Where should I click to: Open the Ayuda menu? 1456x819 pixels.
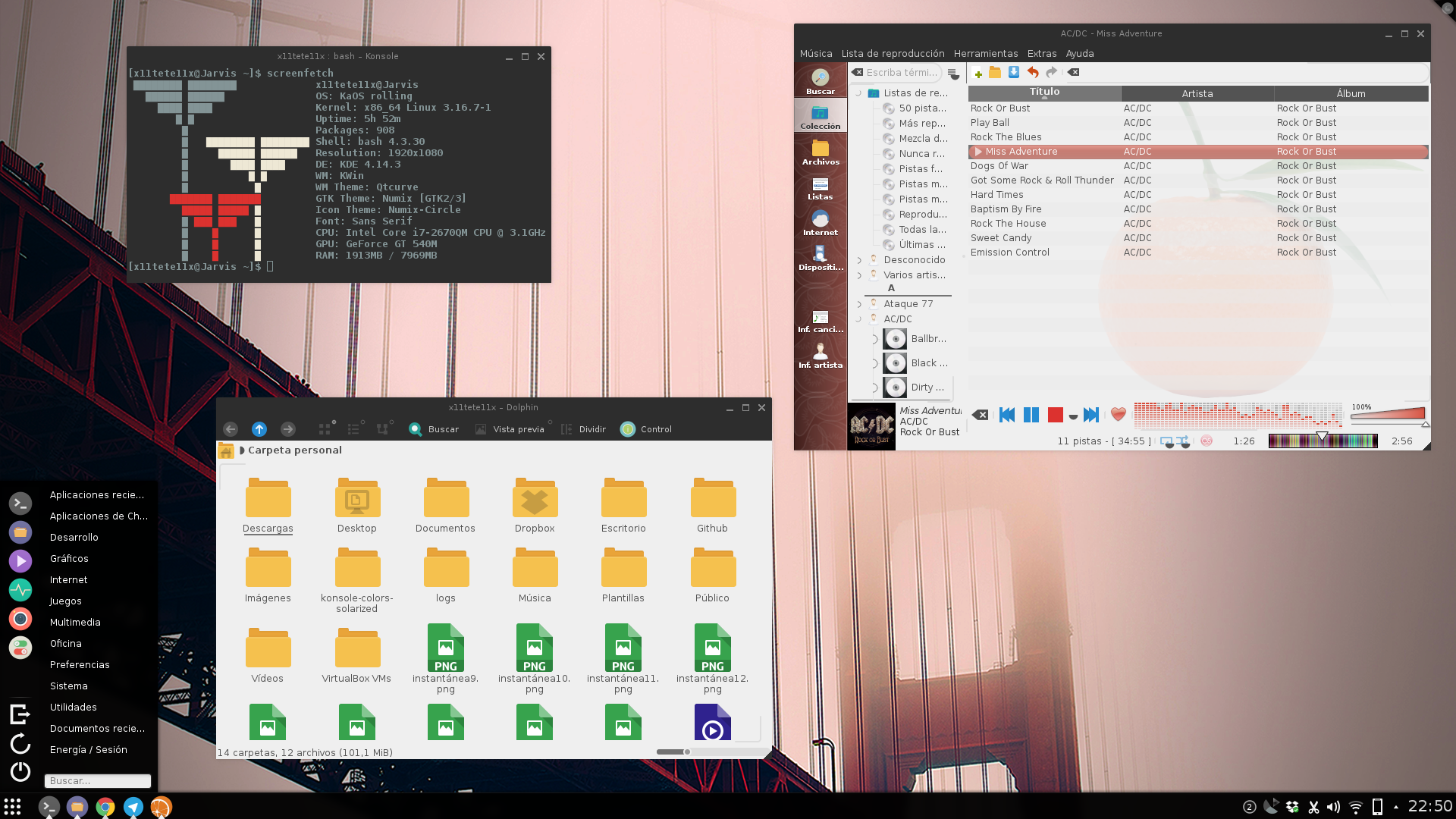click(x=1080, y=54)
